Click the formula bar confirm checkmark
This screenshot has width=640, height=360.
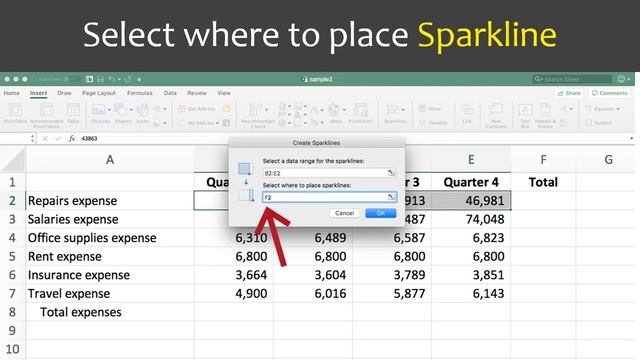[58, 138]
